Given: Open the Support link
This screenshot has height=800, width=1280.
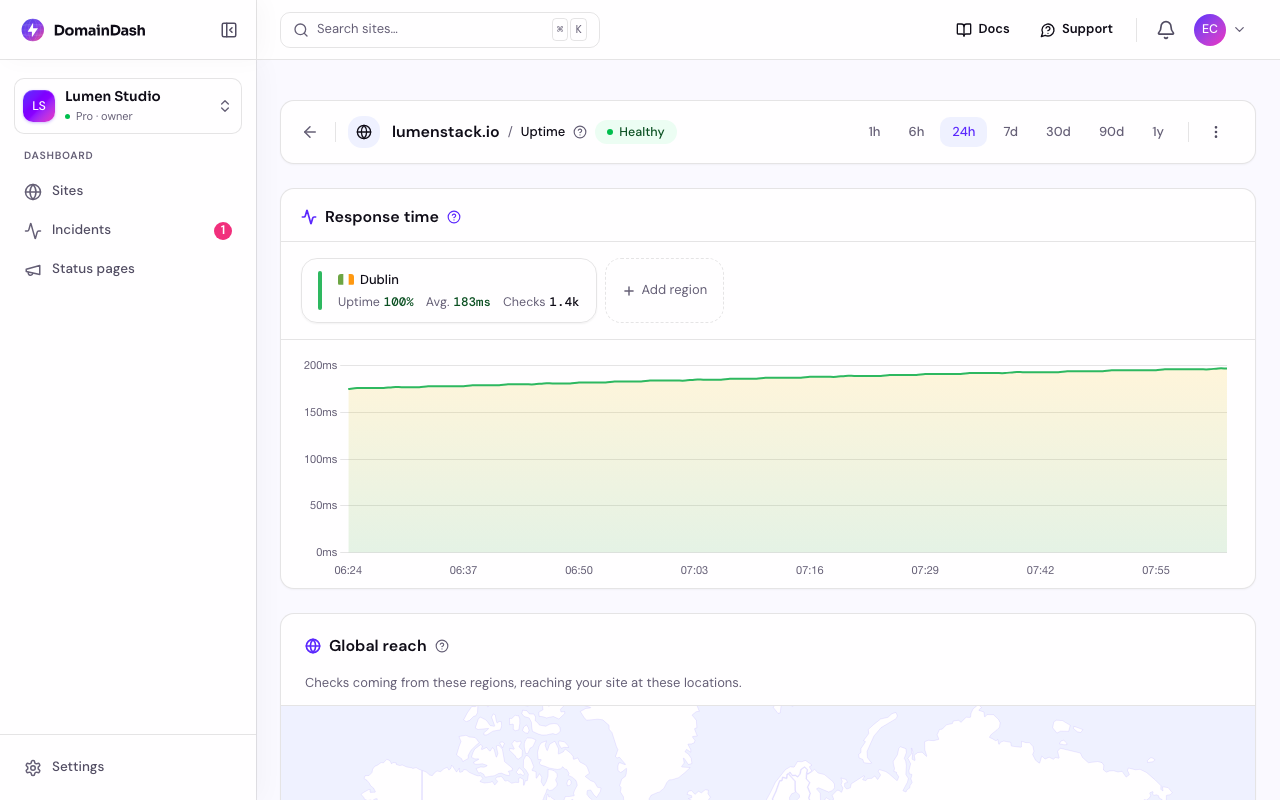Looking at the screenshot, I should click(x=1076, y=30).
